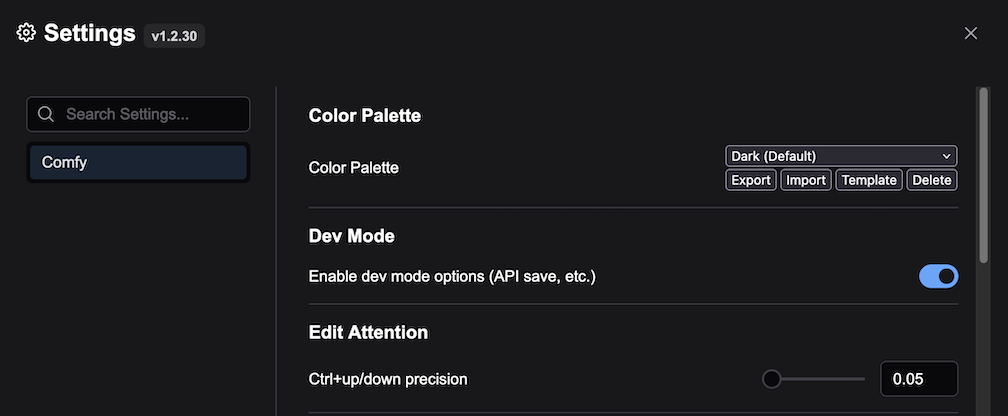Click the Edit Attention section heading
Screen dimensions: 1008x416
[x=368, y=332]
